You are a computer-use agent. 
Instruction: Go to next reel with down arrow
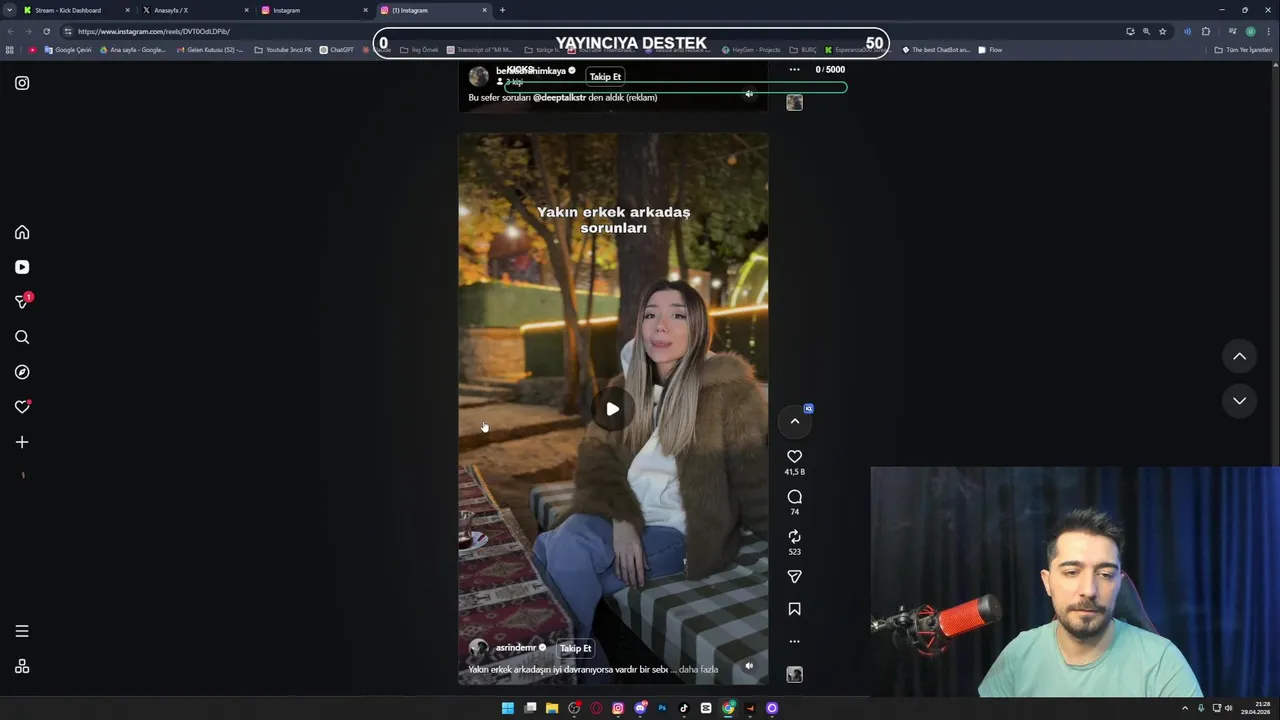point(1239,400)
